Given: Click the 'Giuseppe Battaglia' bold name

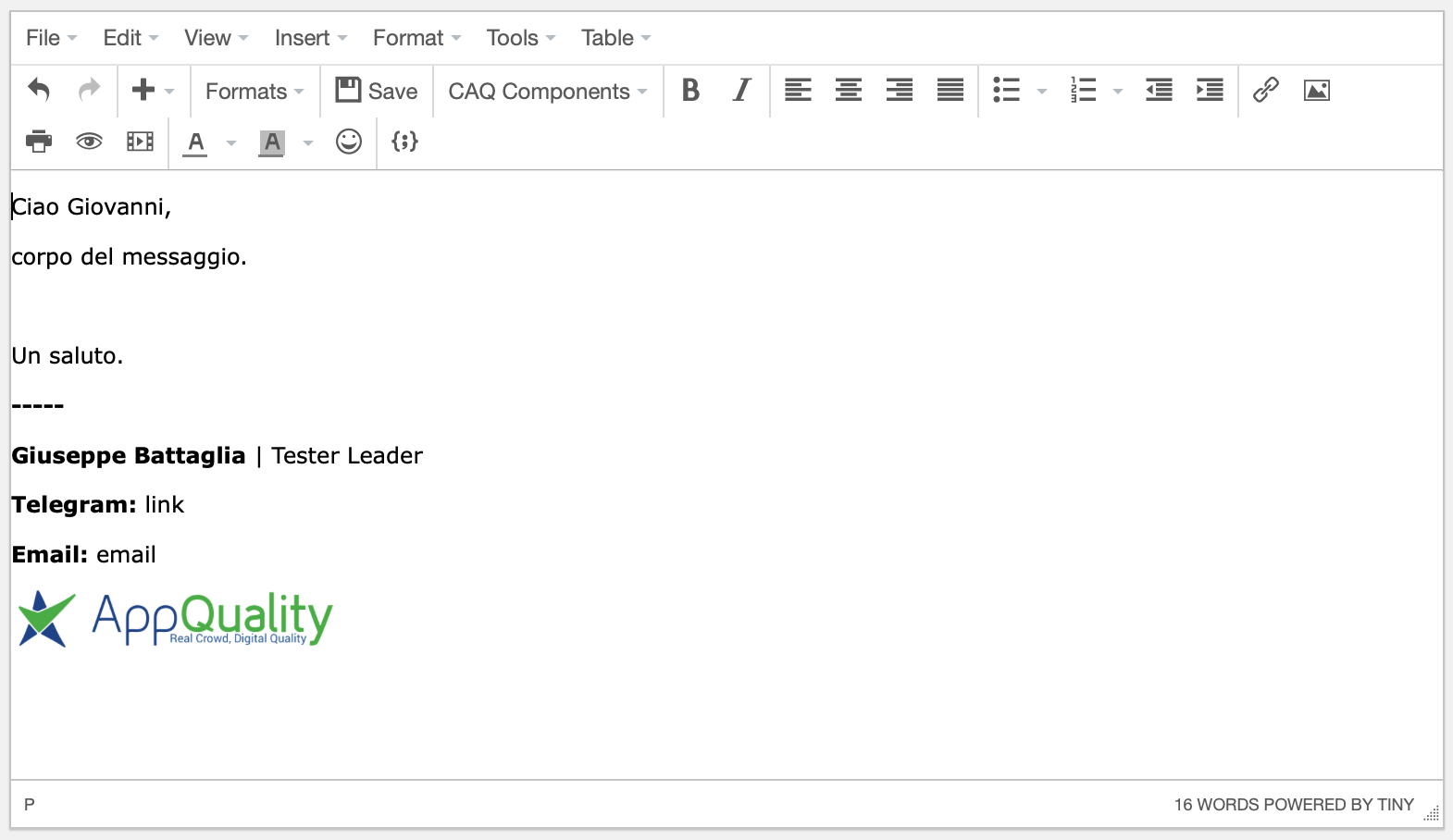Looking at the screenshot, I should point(129,455).
